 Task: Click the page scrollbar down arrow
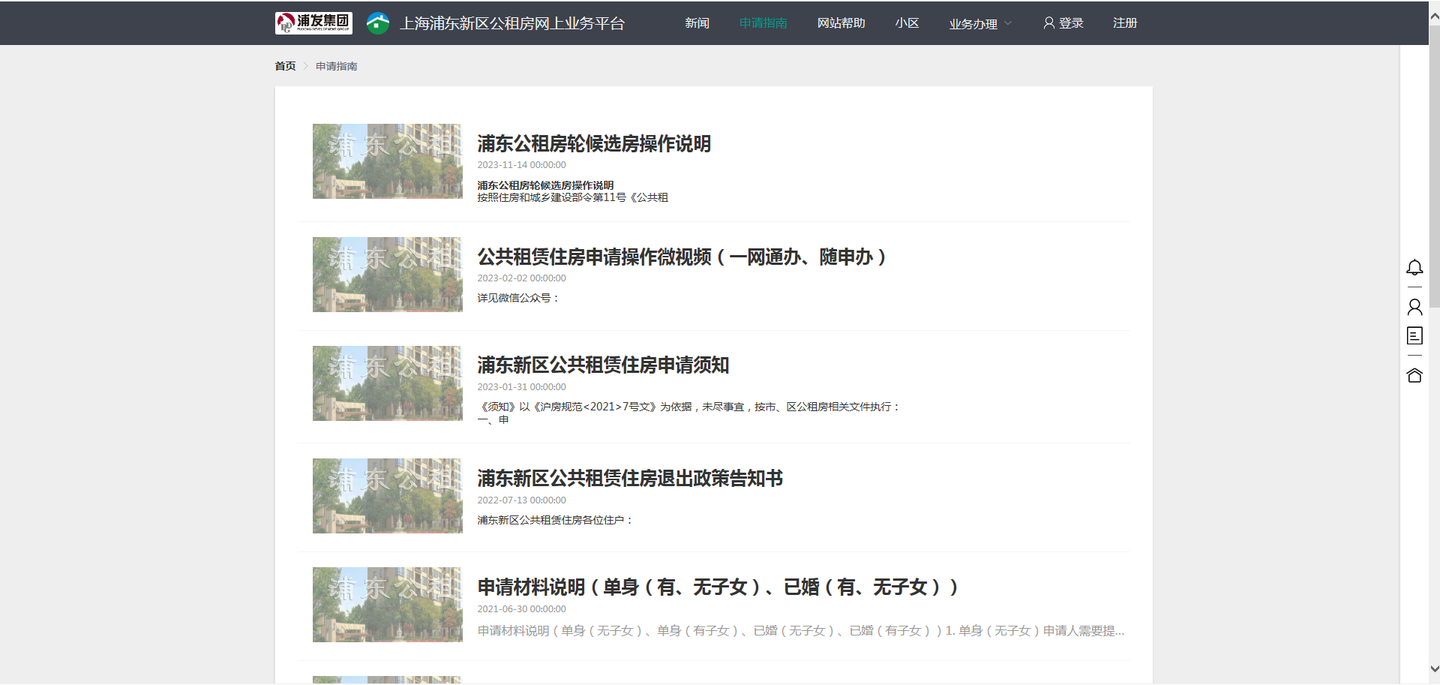(x=1432, y=671)
